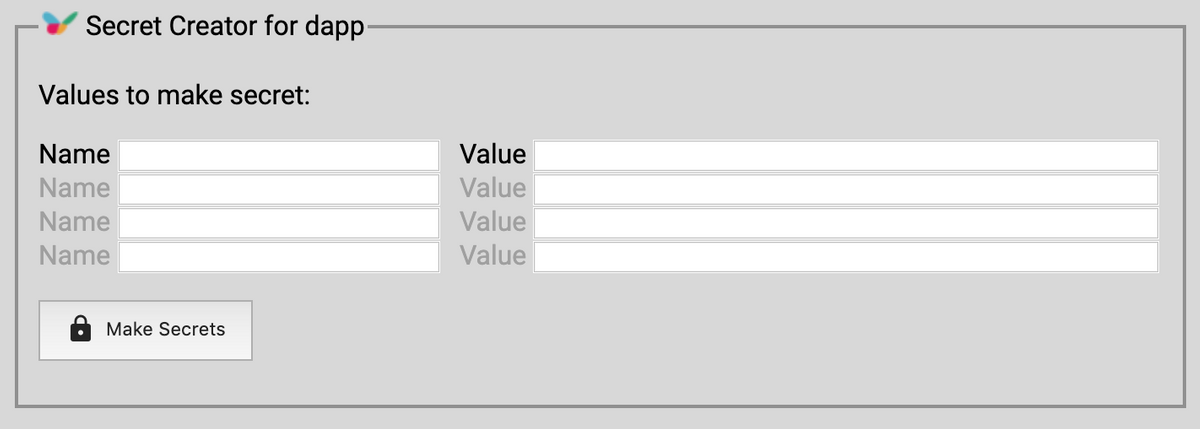Click the bold black Name label
The image size is (1200, 429).
coord(74,155)
